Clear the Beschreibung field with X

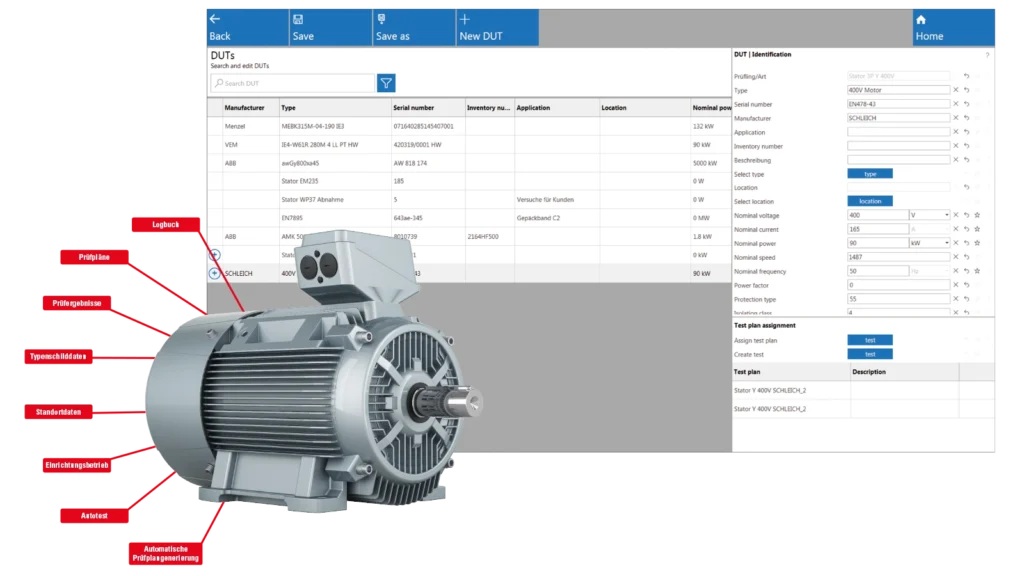pyautogui.click(x=956, y=159)
